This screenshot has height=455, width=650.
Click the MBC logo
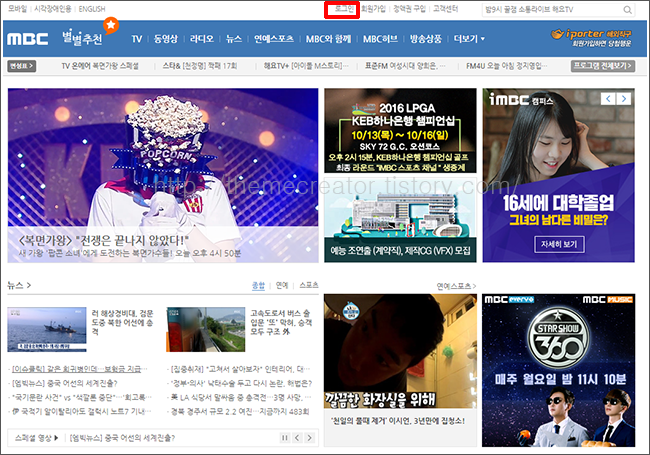[x=27, y=39]
